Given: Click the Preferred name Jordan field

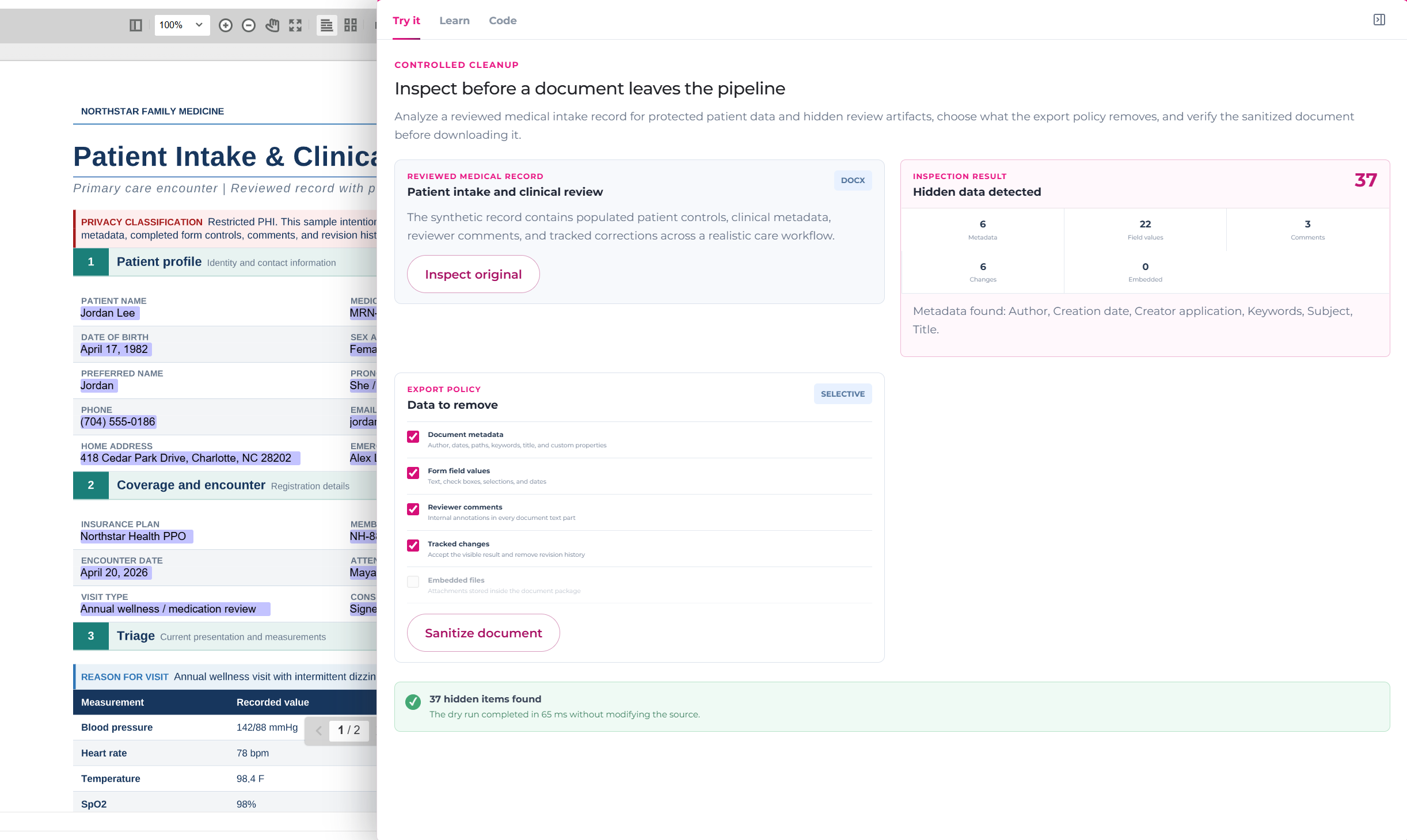Looking at the screenshot, I should (98, 386).
